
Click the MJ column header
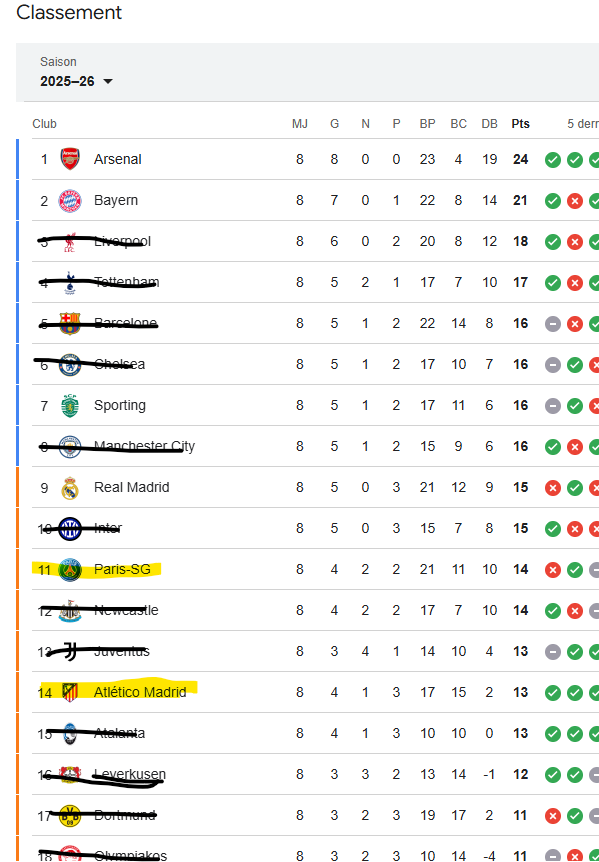point(300,124)
